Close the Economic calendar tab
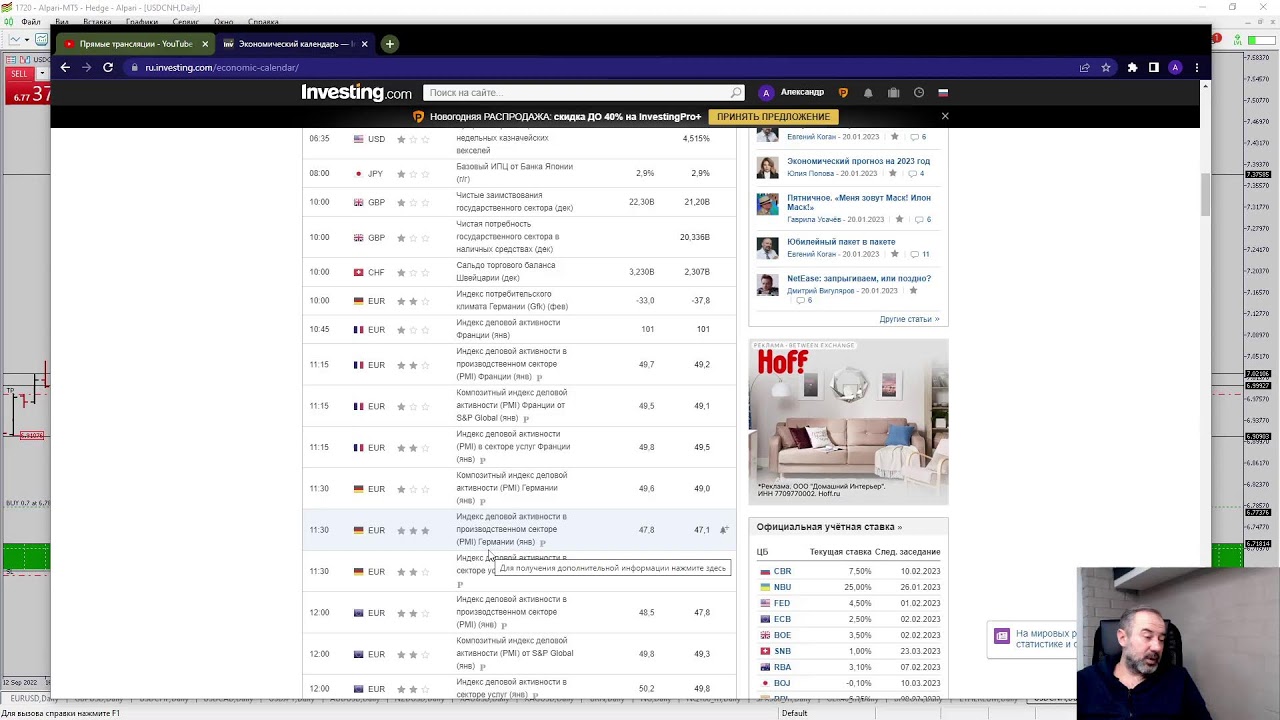This screenshot has height=720, width=1280. coord(364,44)
